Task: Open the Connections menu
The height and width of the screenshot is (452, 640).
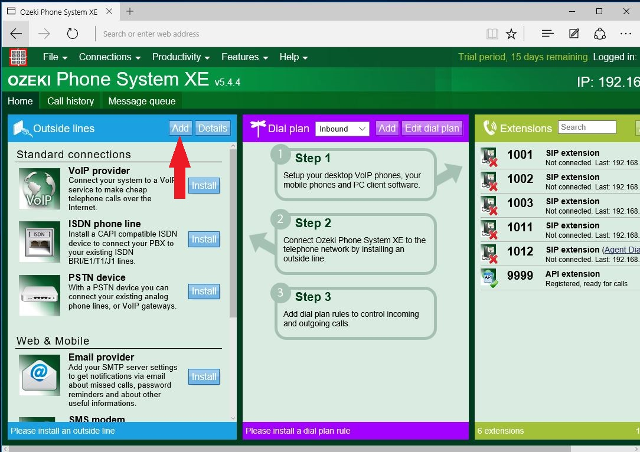Action: click(x=109, y=57)
